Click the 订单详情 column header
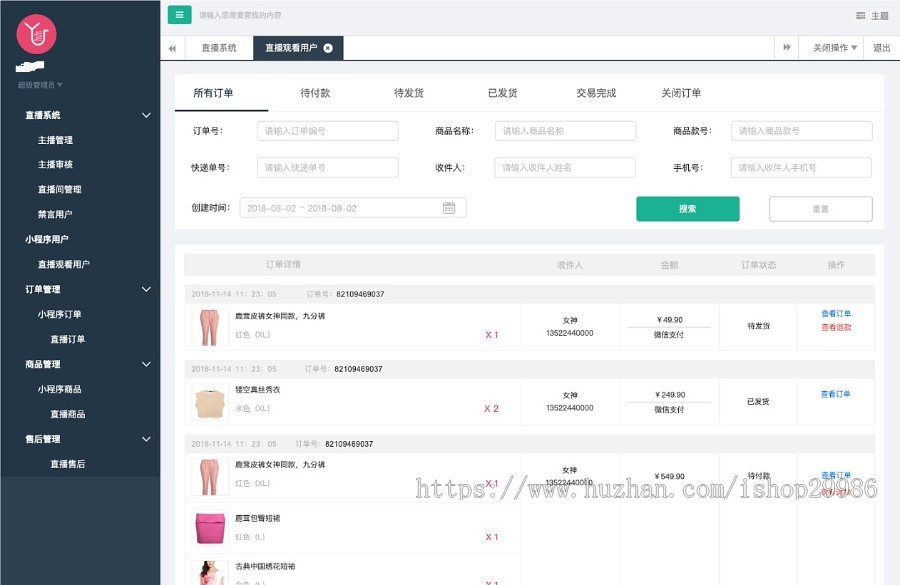 [x=283, y=265]
